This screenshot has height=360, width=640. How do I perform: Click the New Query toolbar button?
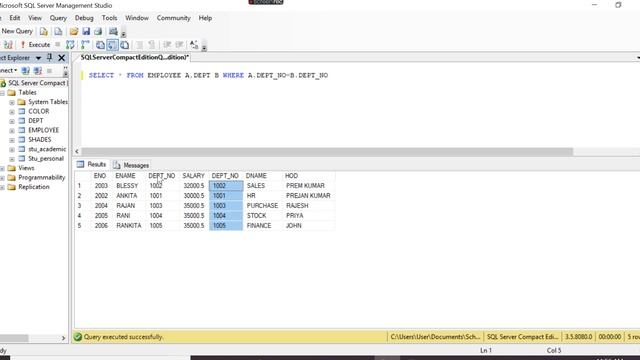[x=16, y=31]
